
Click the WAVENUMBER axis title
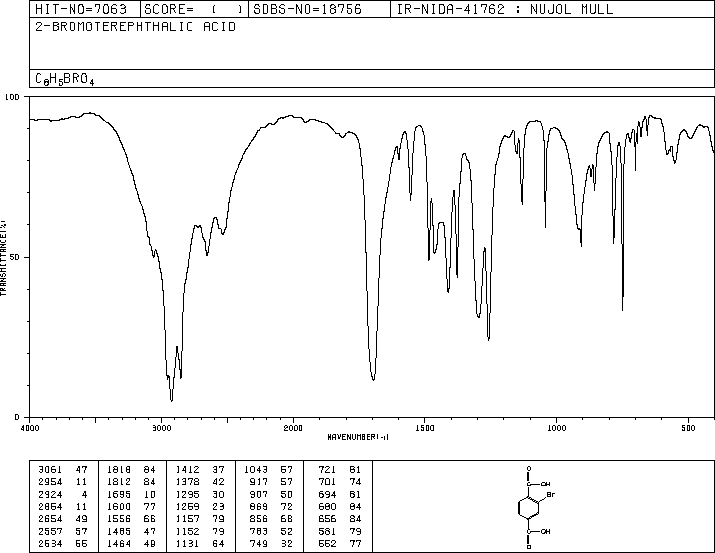click(358, 437)
